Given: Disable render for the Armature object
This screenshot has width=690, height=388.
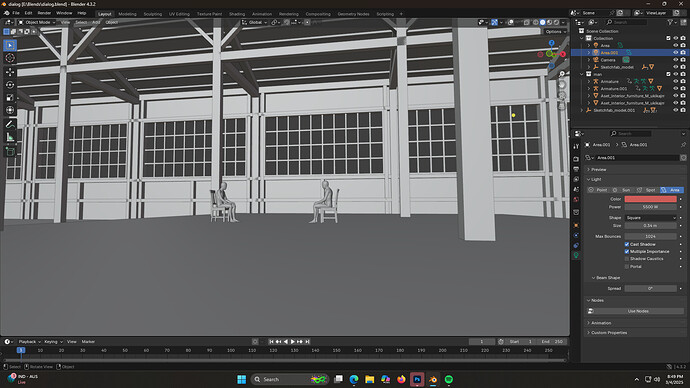Looking at the screenshot, I should pos(683,81).
